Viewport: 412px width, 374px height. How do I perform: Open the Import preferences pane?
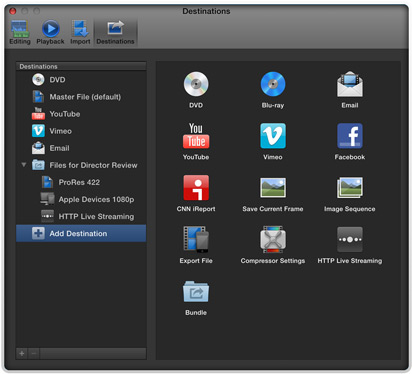pyautogui.click(x=80, y=32)
